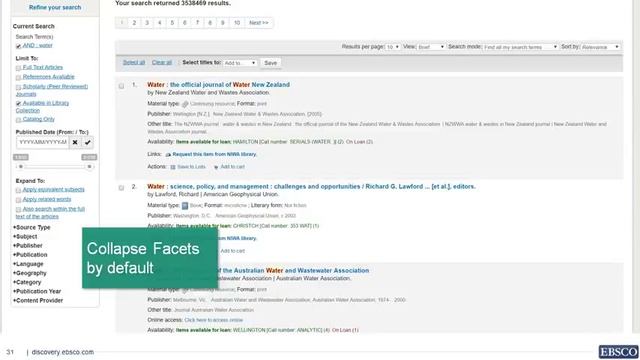Open the View dropdown
The height and width of the screenshot is (360, 640).
click(431, 47)
